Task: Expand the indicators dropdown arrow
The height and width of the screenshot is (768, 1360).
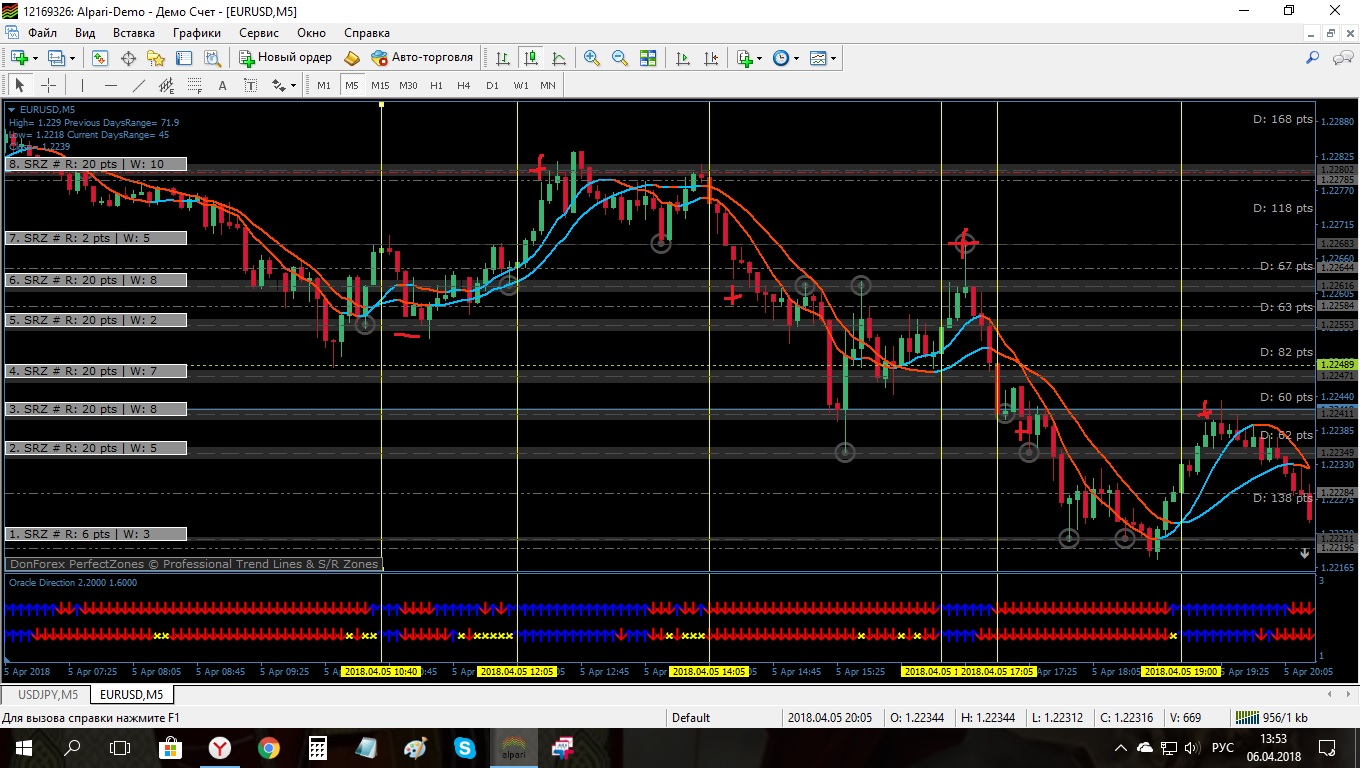Action: point(760,58)
